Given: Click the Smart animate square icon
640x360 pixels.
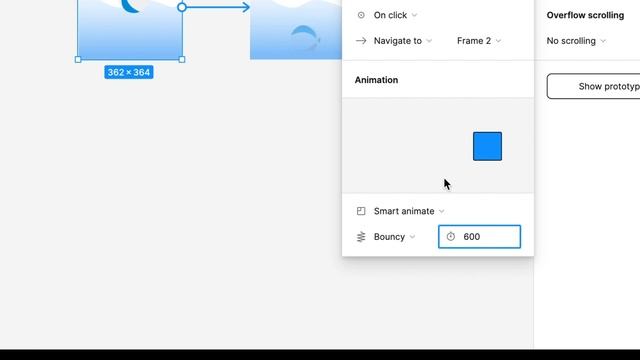Looking at the screenshot, I should pos(361,211).
